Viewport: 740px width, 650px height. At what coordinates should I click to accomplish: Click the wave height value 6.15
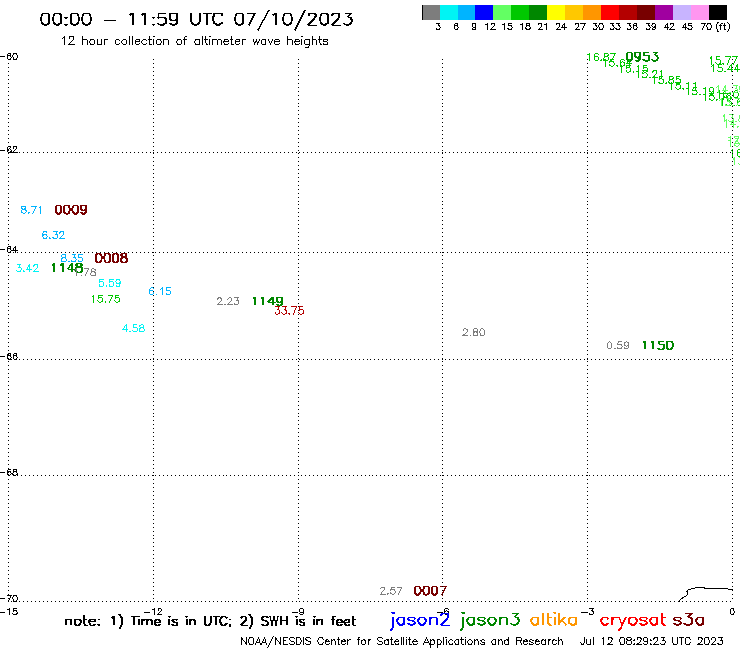[160, 291]
